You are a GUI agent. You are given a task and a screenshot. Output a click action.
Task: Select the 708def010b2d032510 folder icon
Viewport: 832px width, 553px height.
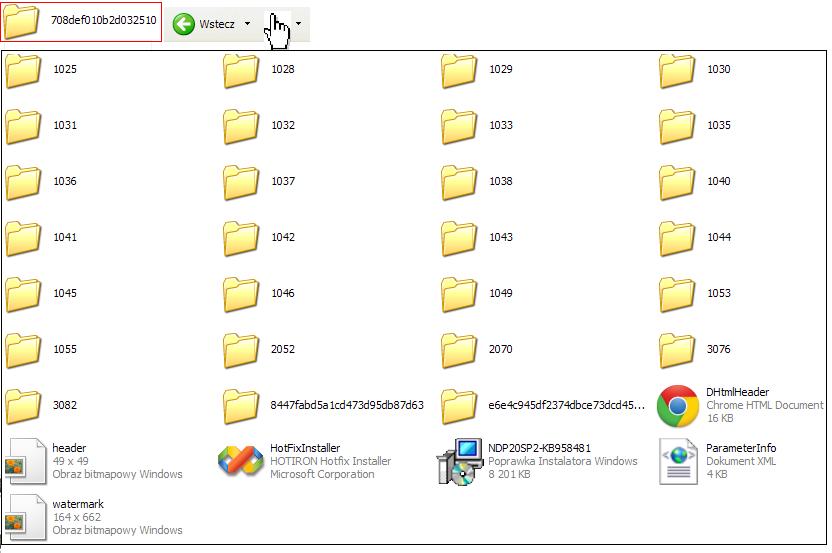(21, 21)
